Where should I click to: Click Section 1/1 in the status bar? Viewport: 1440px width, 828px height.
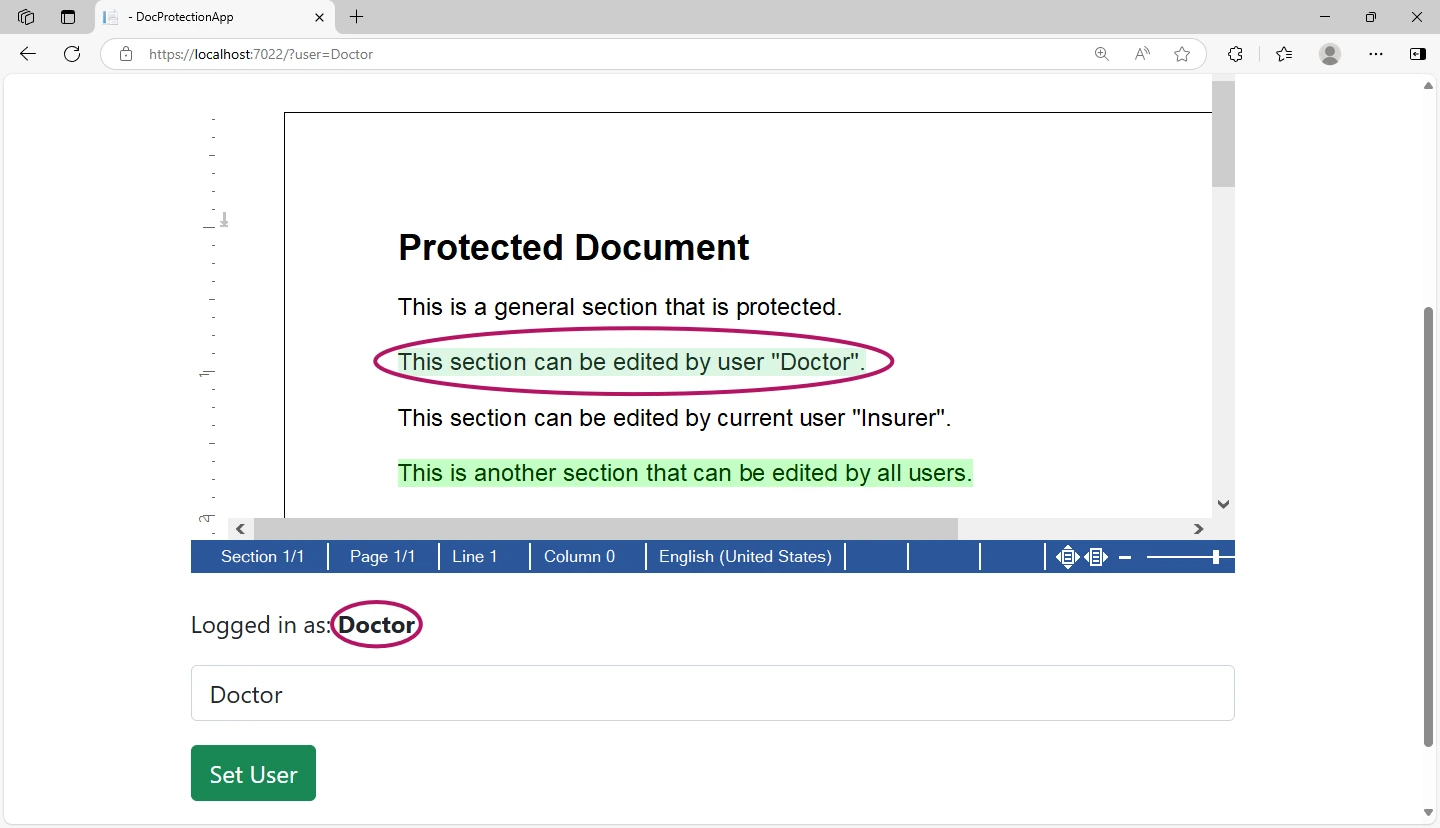(262, 557)
